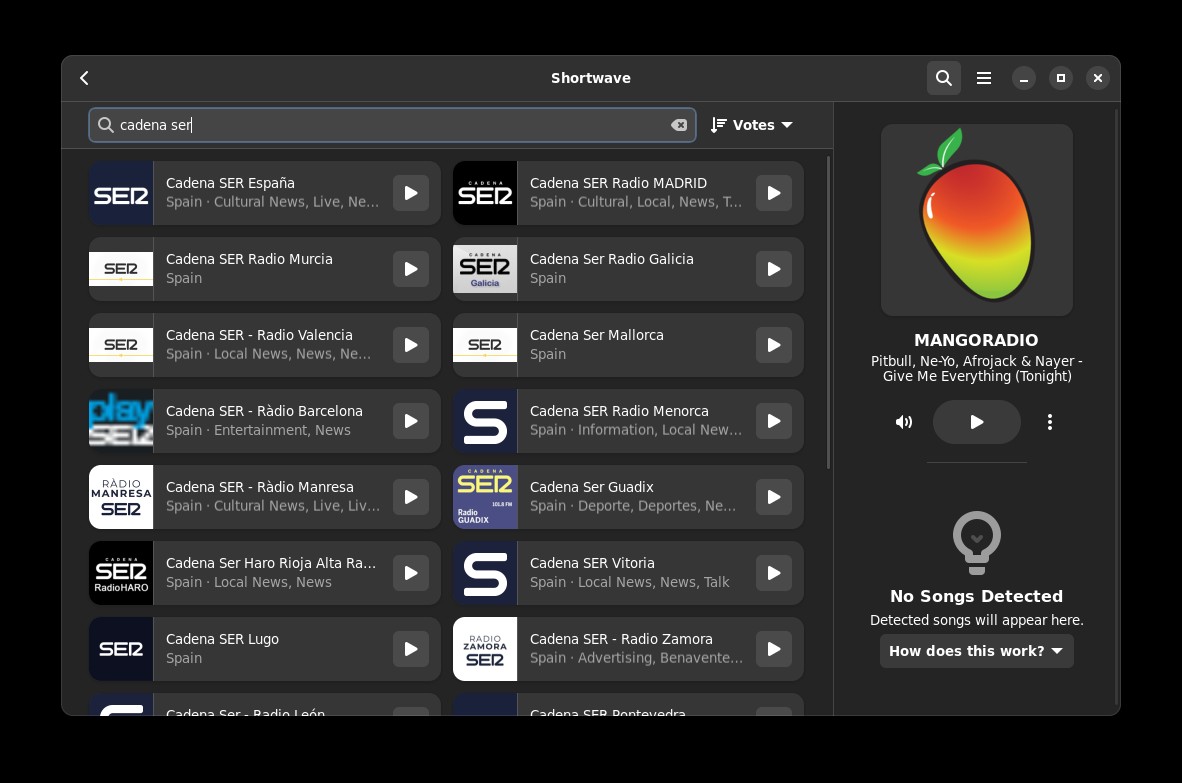The image size is (1182, 783).
Task: Play Cadena SER - Ràdio Manresa
Action: pos(411,497)
